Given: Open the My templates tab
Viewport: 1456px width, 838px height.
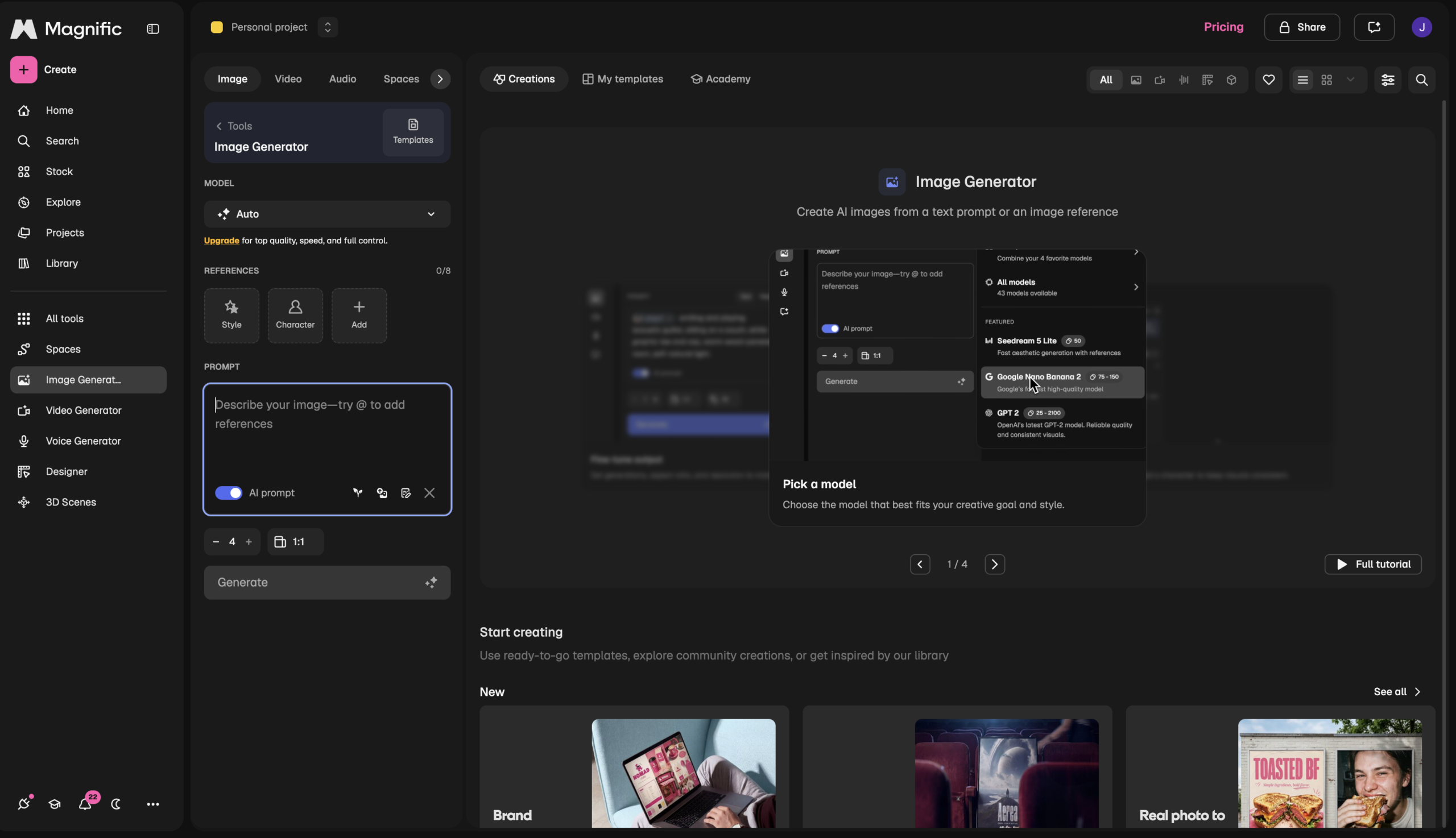Looking at the screenshot, I should click(x=623, y=79).
